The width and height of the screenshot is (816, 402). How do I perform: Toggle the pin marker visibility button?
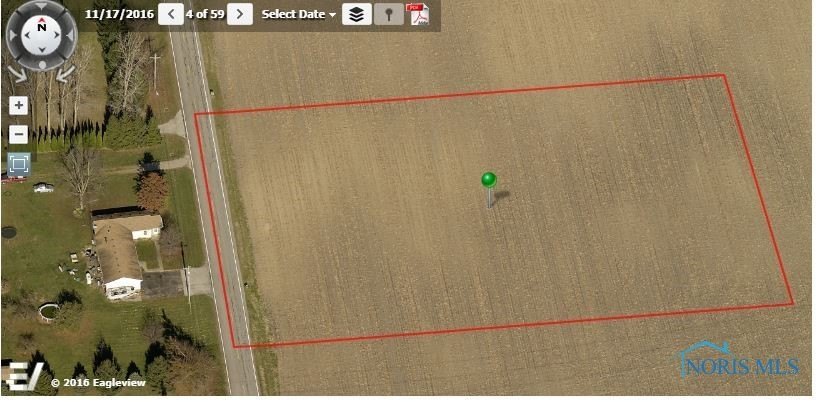tap(389, 15)
